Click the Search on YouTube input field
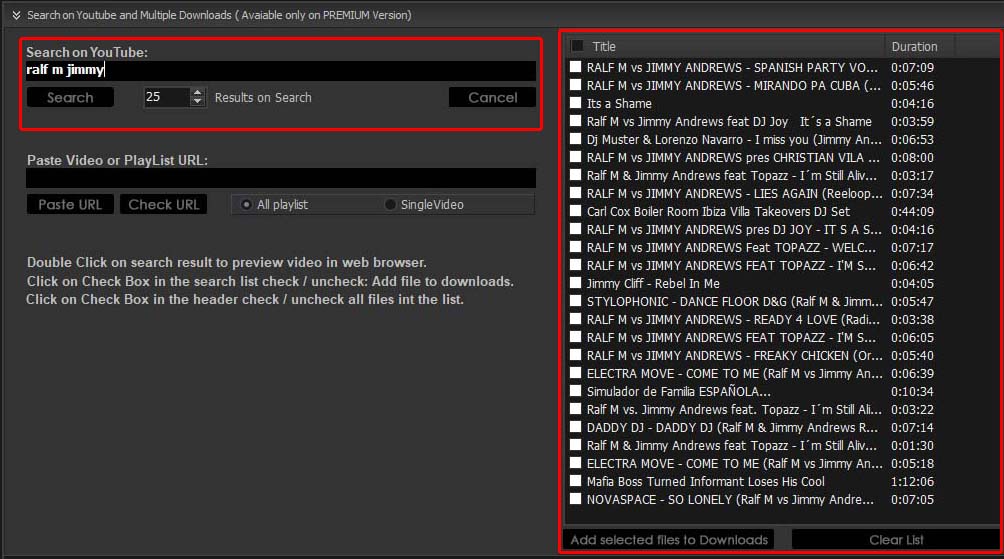 280,70
